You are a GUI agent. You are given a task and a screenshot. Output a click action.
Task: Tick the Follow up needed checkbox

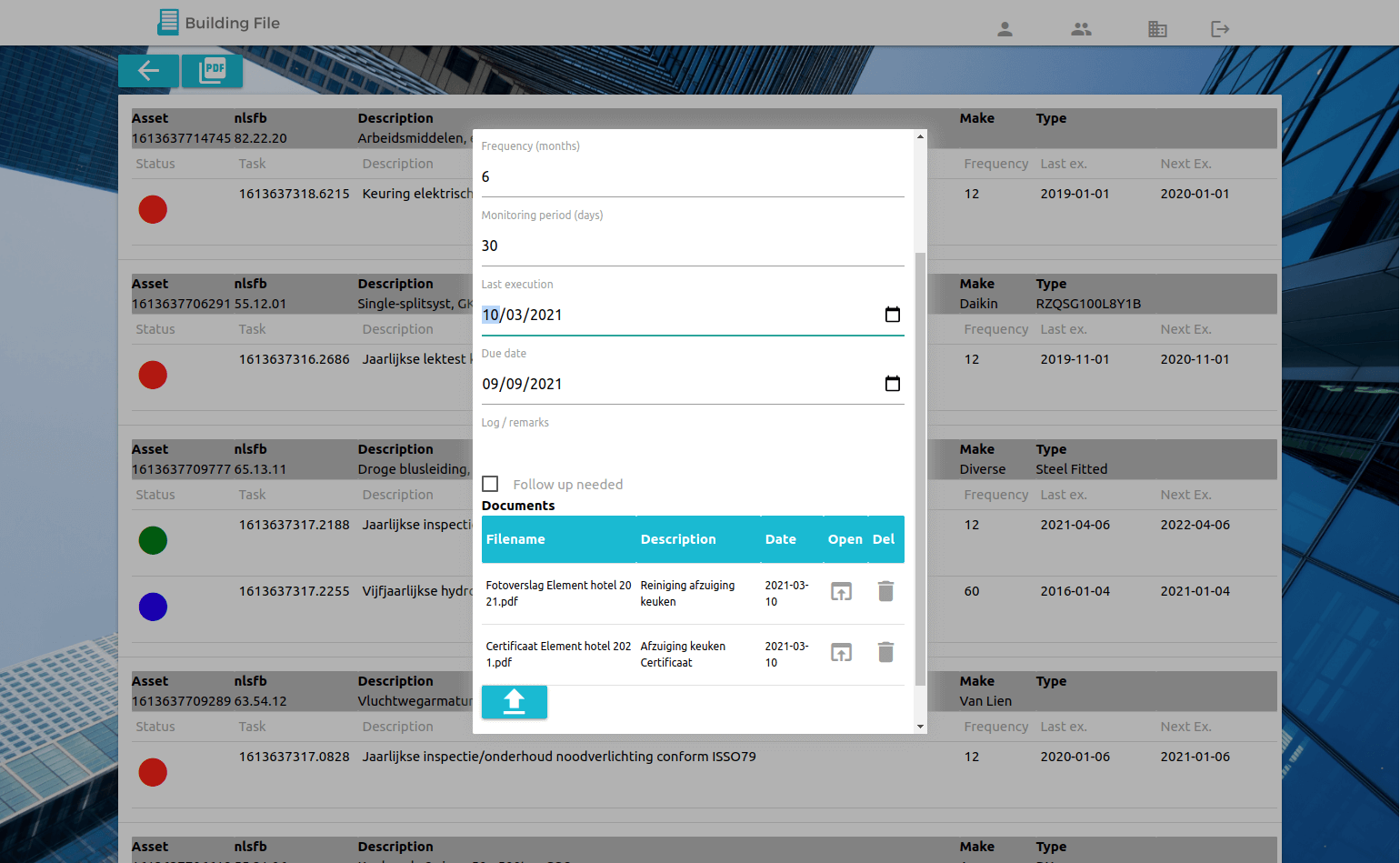coord(490,484)
